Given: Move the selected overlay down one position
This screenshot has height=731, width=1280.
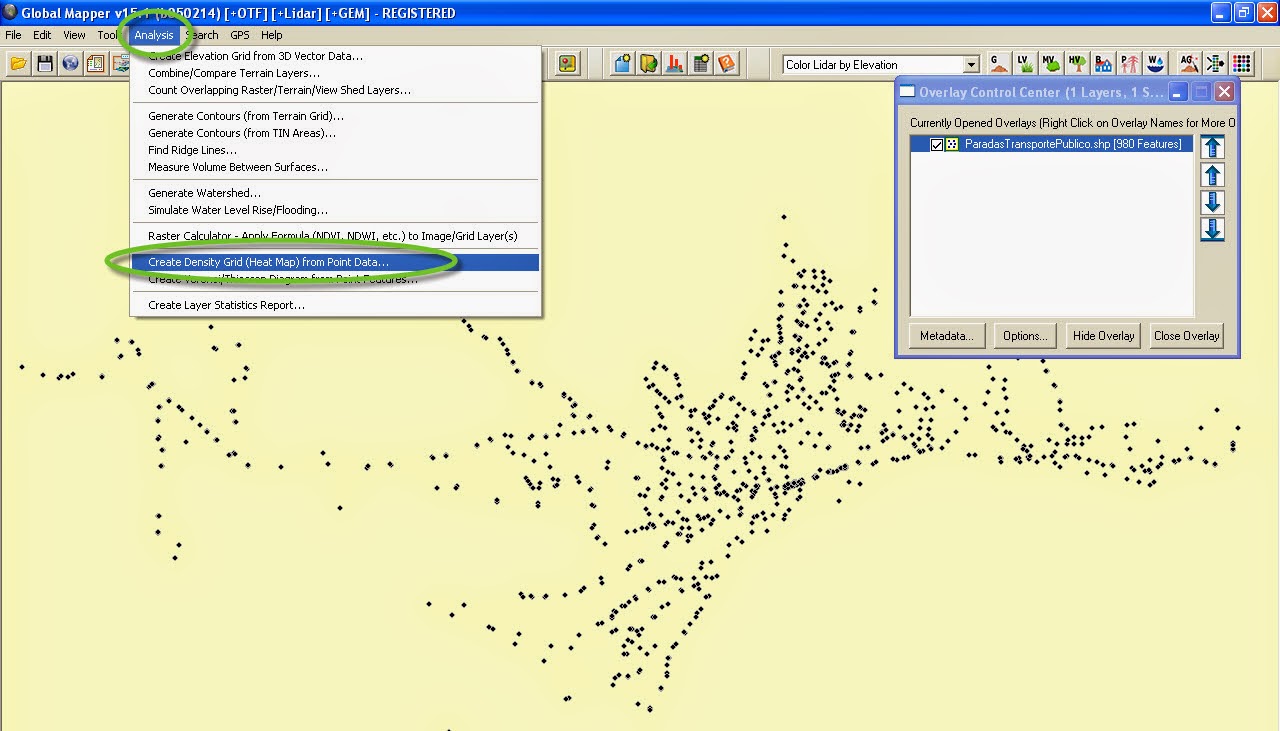Looking at the screenshot, I should coord(1212,202).
